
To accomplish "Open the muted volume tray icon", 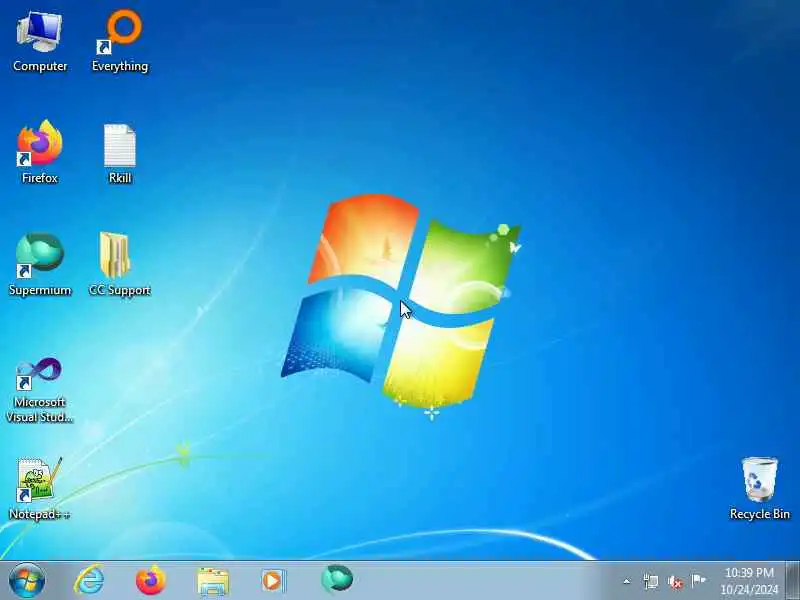I will [x=675, y=582].
